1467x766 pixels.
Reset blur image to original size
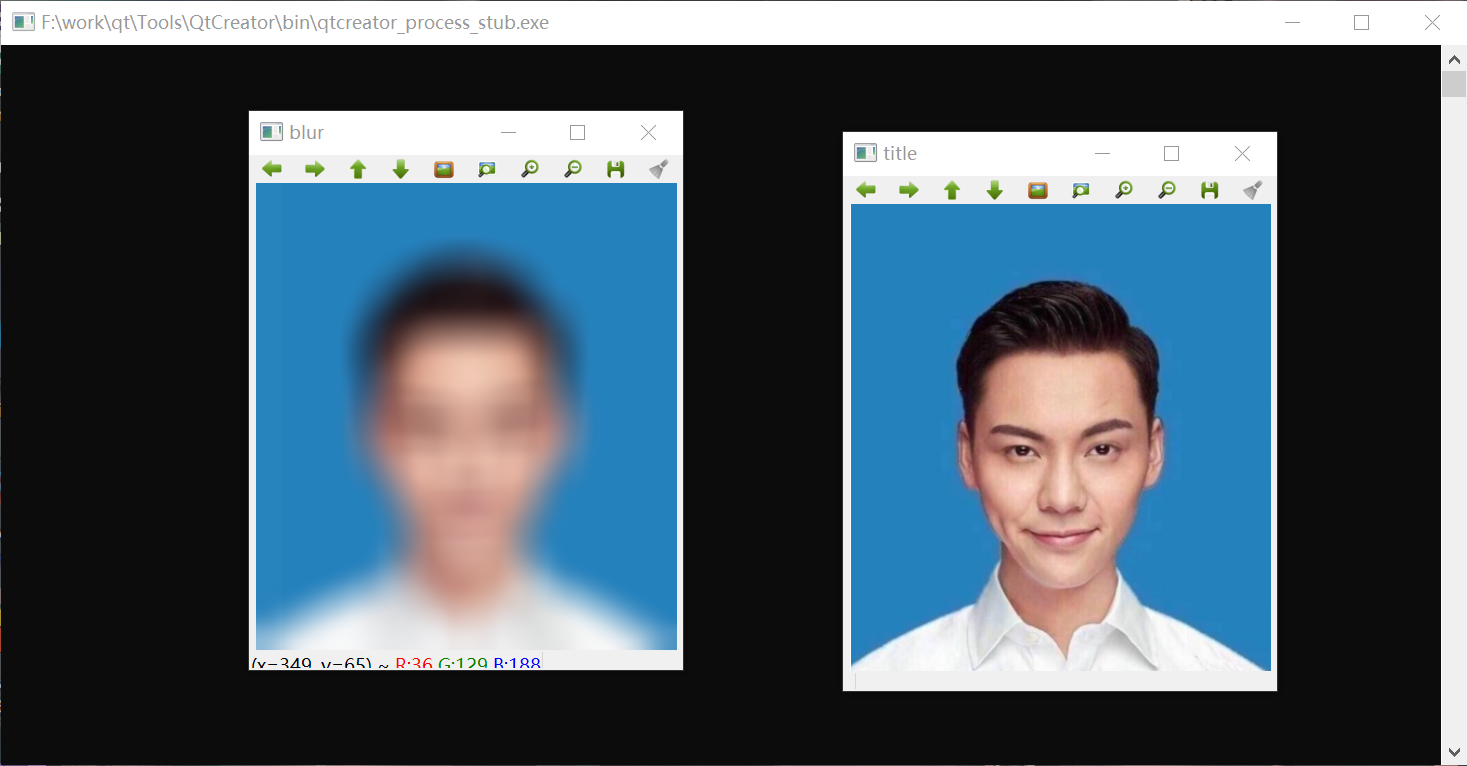click(x=444, y=169)
